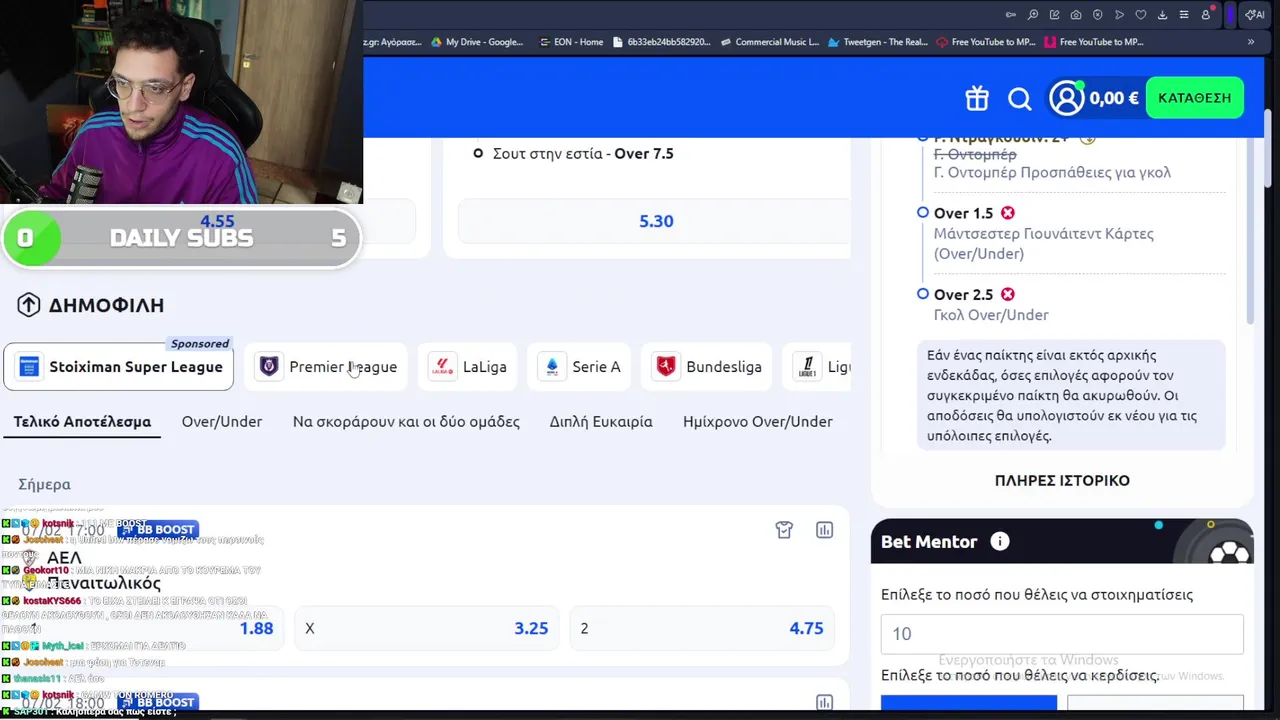
Task: Select the Stoiximan Super League chip
Action: pos(119,367)
